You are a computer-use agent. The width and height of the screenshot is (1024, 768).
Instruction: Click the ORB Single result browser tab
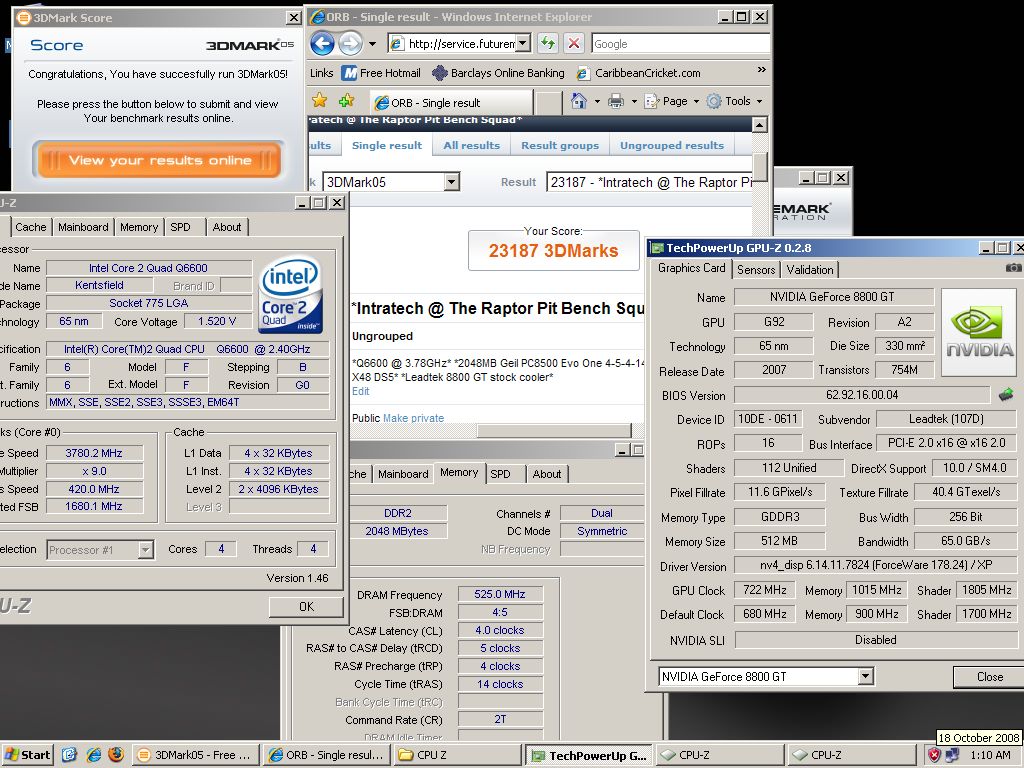point(451,103)
